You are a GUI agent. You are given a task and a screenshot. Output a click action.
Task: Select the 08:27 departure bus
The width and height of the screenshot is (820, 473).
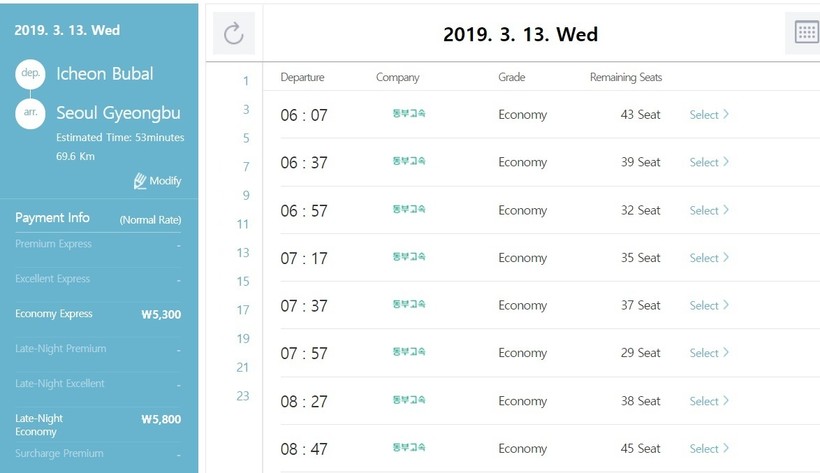[x=709, y=401]
